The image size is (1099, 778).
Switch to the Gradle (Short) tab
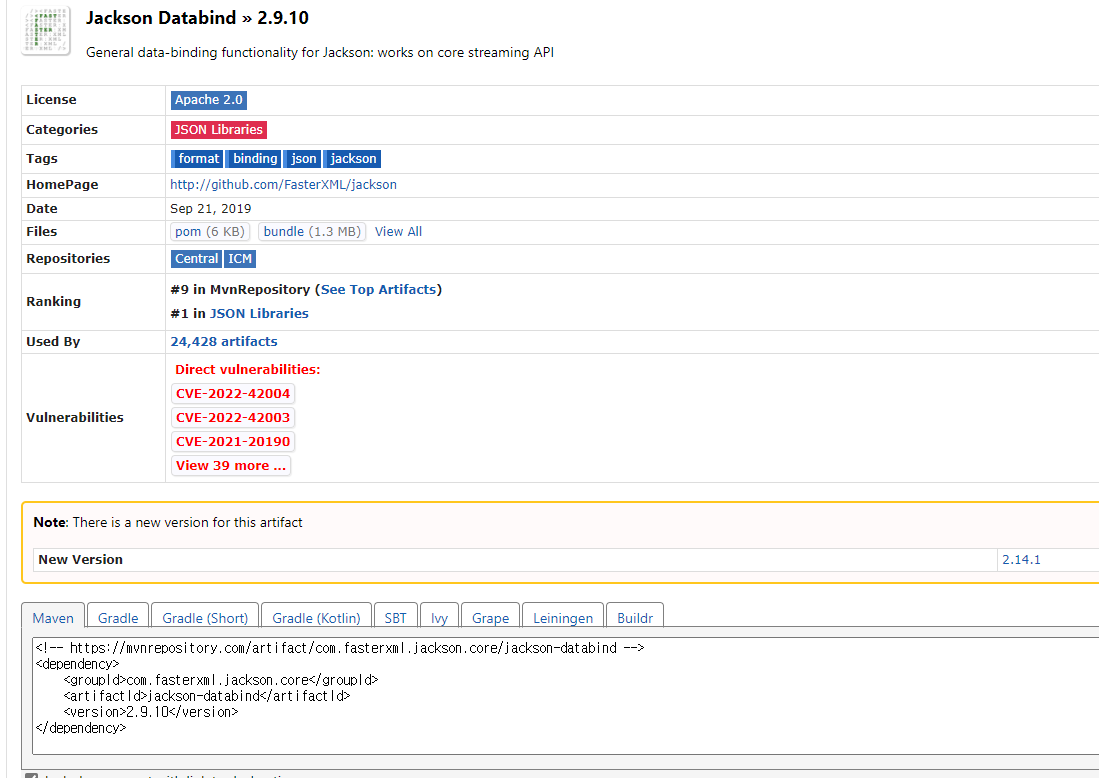coord(205,616)
